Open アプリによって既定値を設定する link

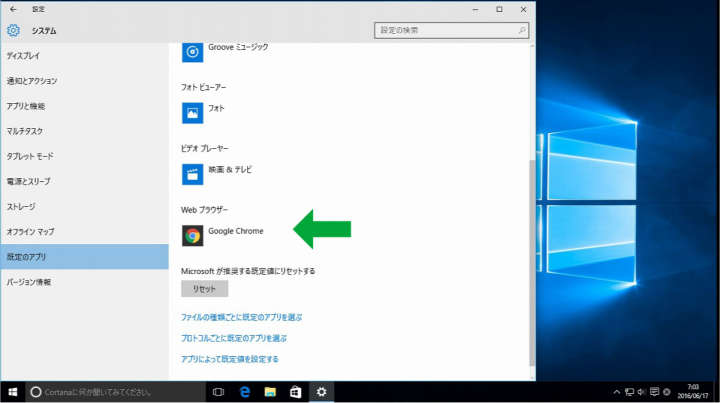230,359
